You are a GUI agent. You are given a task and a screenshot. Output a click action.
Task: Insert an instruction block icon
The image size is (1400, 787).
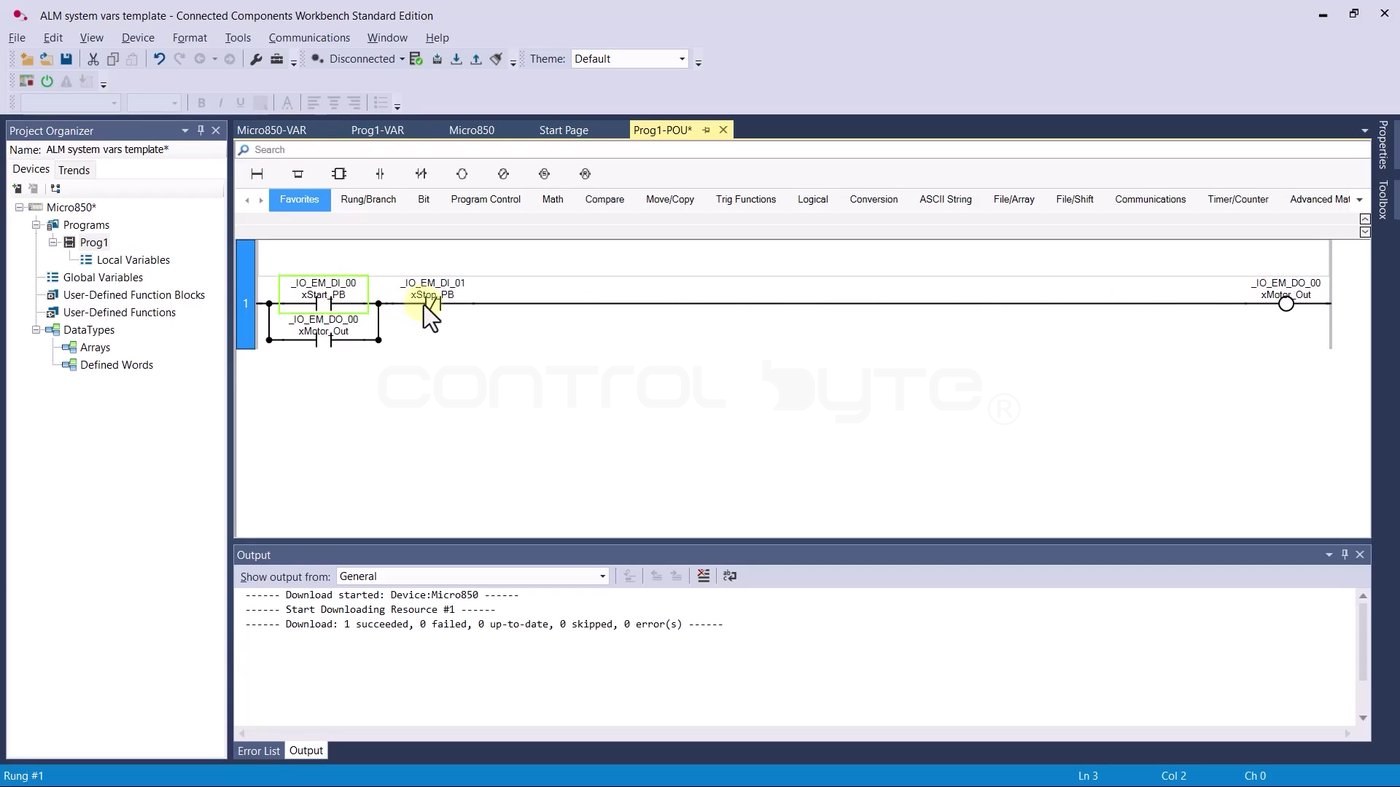tap(339, 174)
